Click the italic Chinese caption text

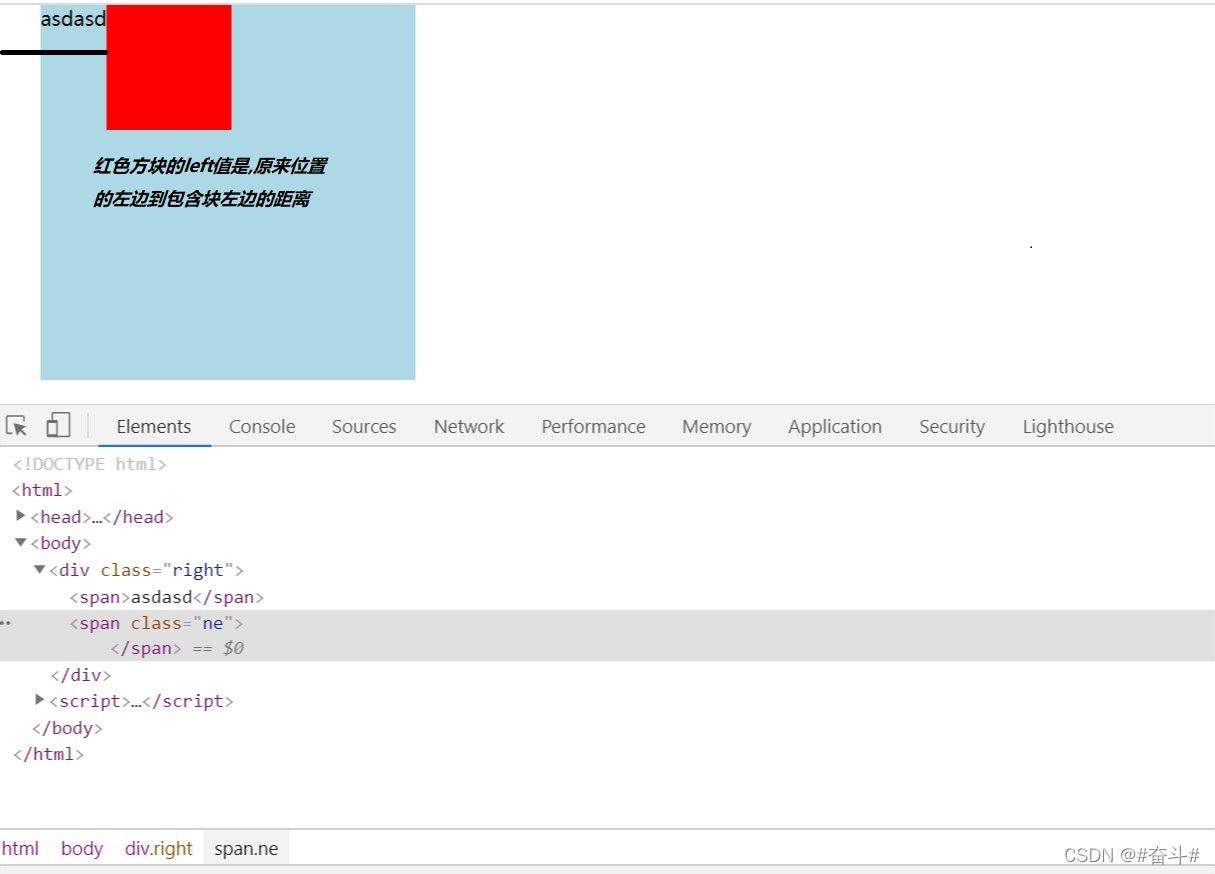coord(210,183)
